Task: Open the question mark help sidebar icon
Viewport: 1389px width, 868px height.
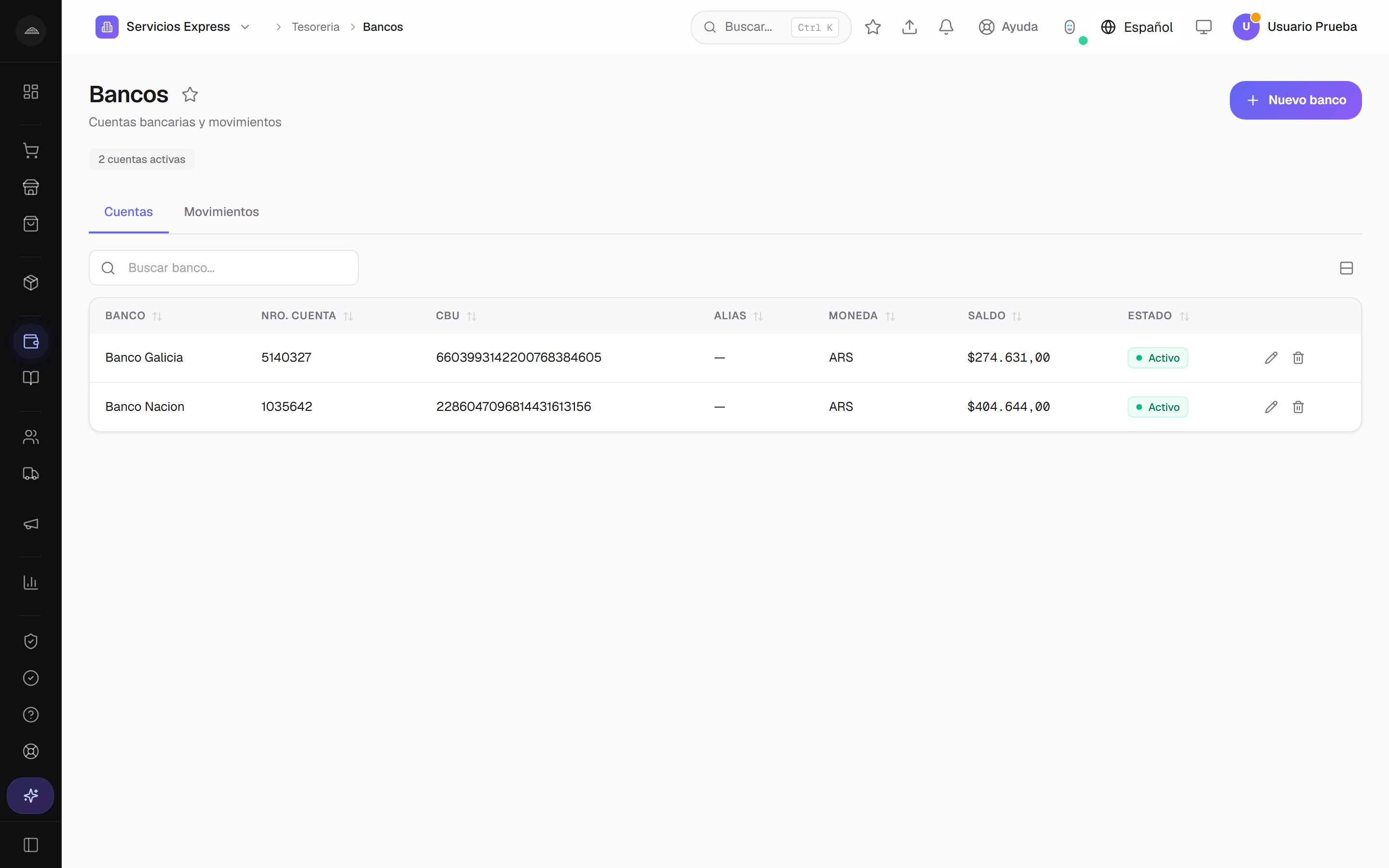Action: (30, 715)
